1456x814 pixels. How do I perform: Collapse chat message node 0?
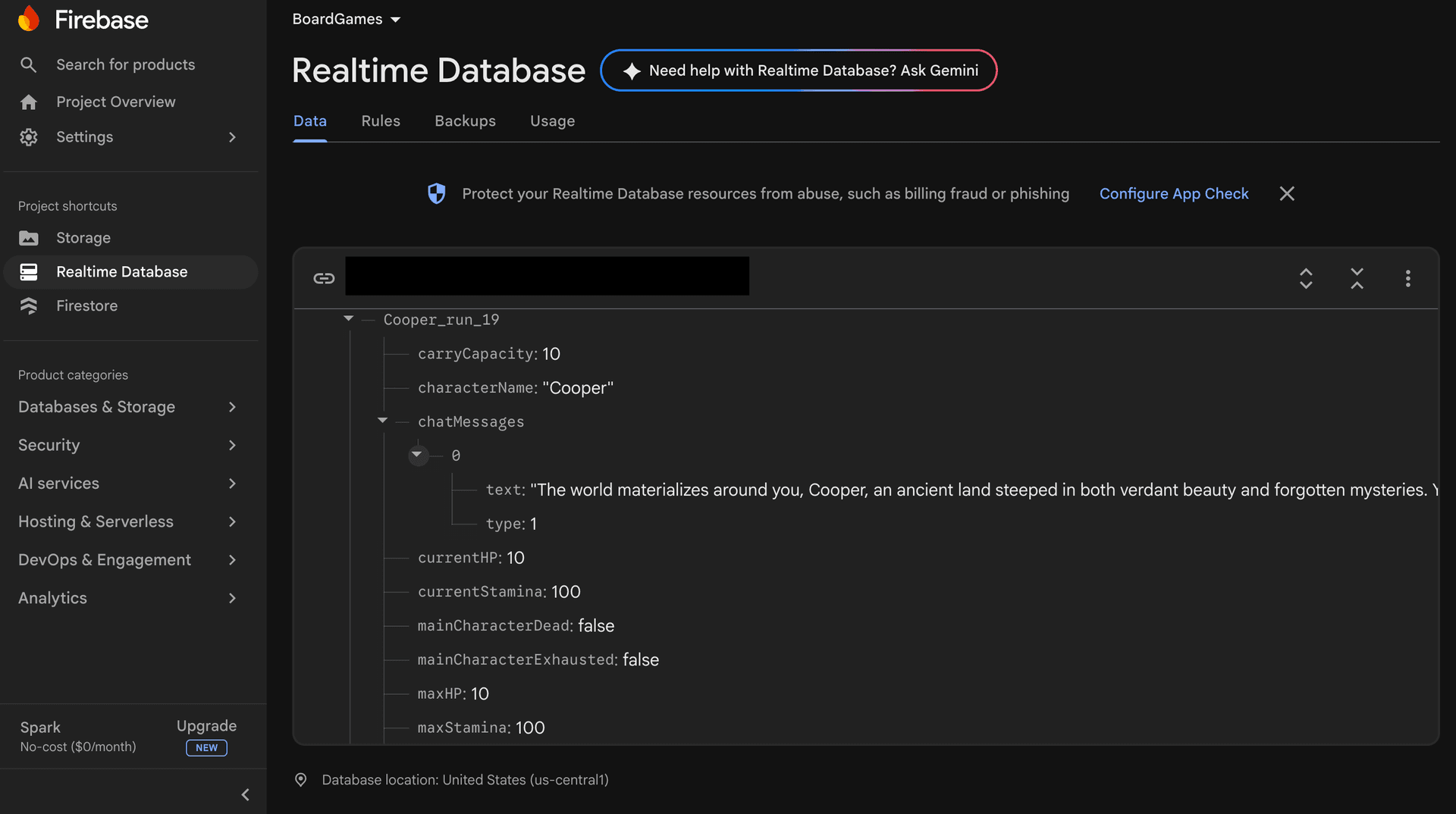click(x=417, y=455)
